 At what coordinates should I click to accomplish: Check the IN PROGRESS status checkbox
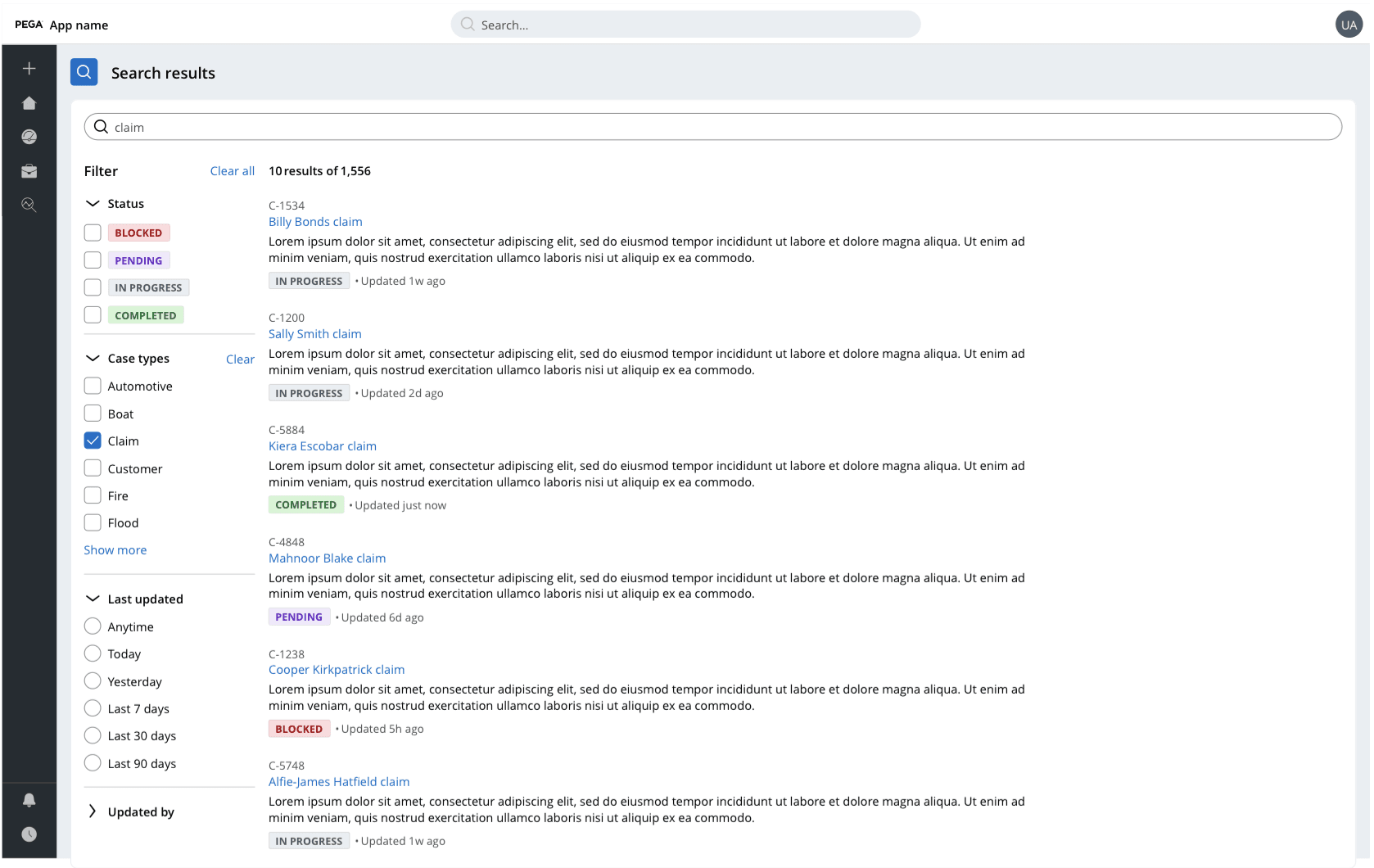coord(93,287)
